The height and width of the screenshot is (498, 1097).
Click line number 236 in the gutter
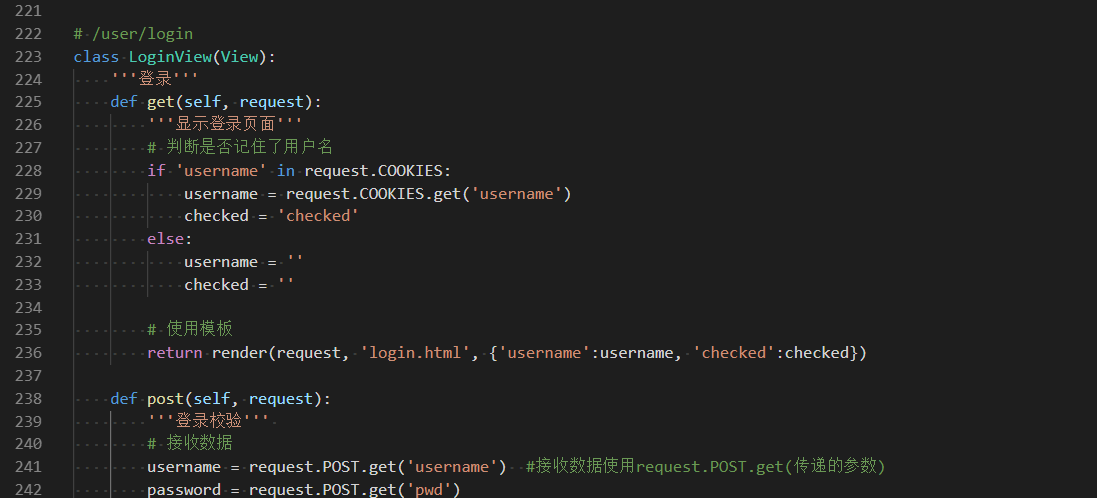28,353
